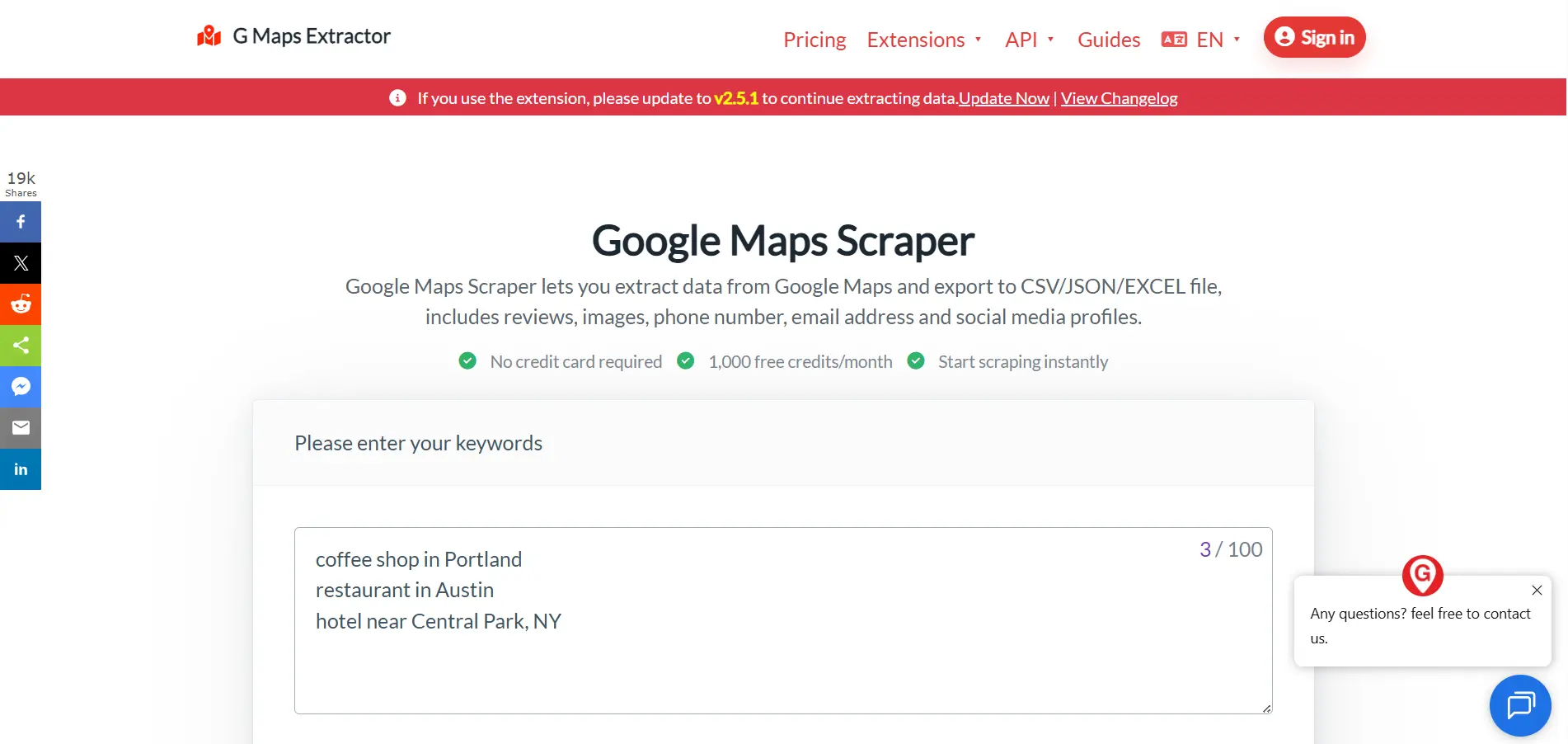This screenshot has width=1568, height=744.
Task: Click the 1,000 free credits/month checkmark icon
Action: click(x=685, y=360)
